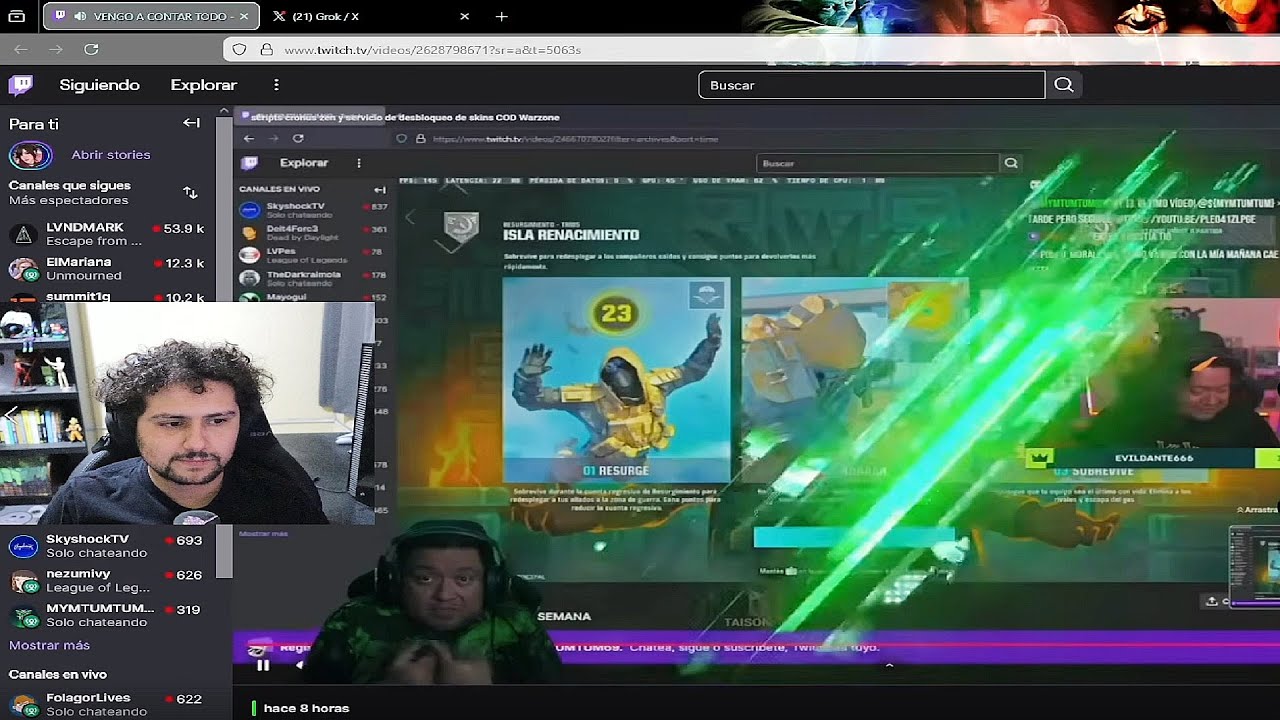Open the LVNDMARK channel name
Viewport: 1280px width, 720px height.
[x=85, y=227]
